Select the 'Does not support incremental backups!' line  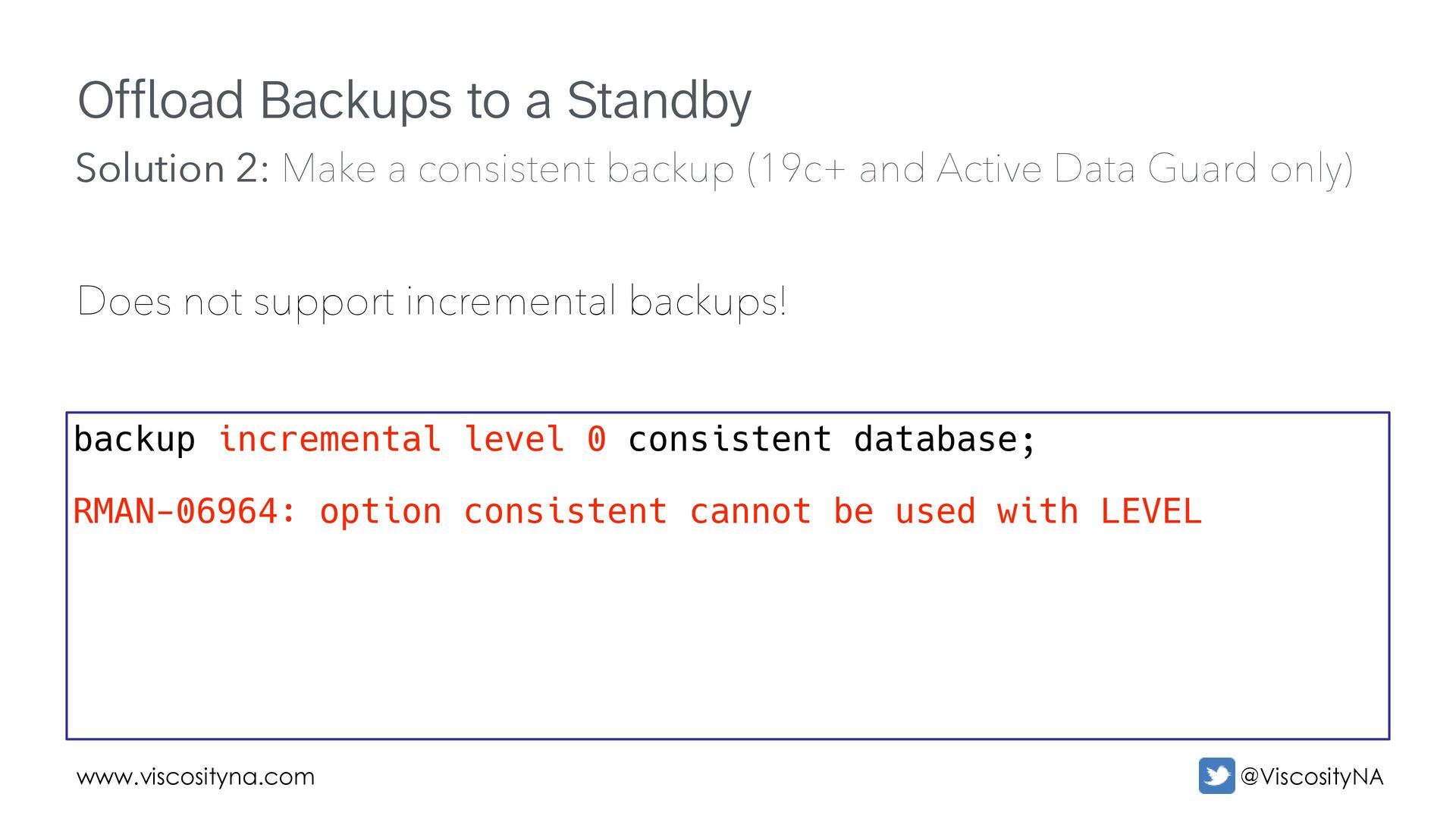pyautogui.click(x=432, y=302)
